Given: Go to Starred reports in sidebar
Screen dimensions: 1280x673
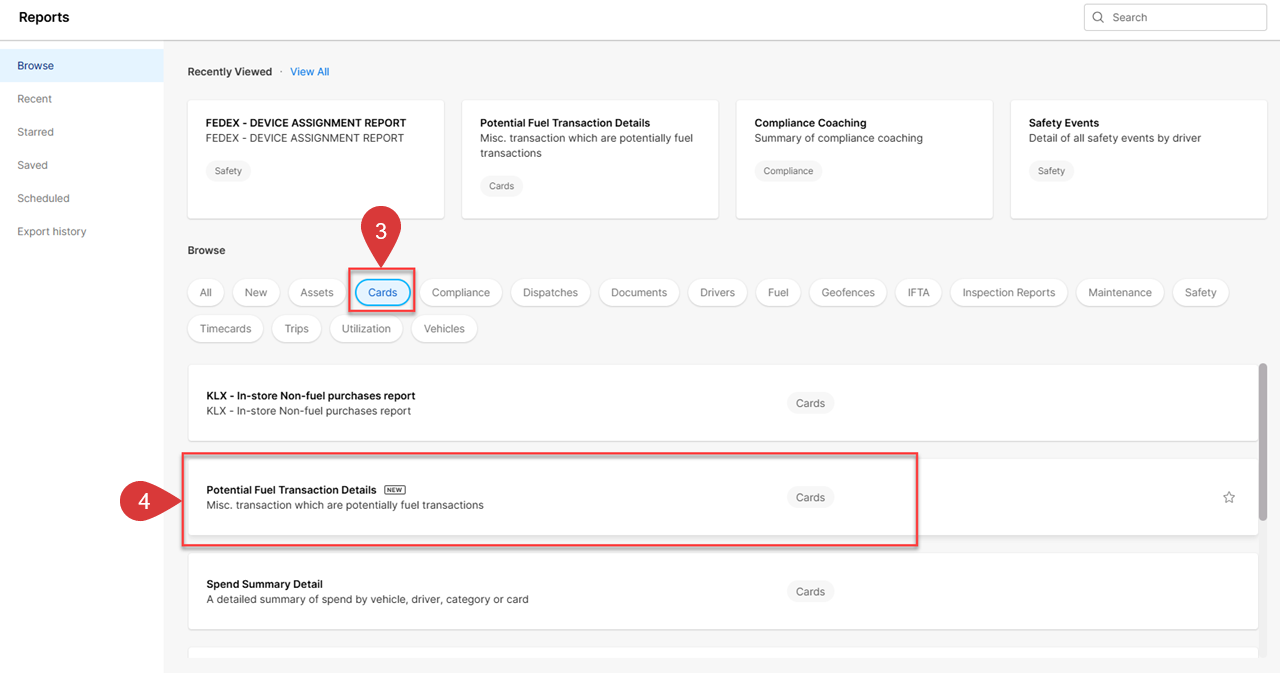Looking at the screenshot, I should [36, 132].
